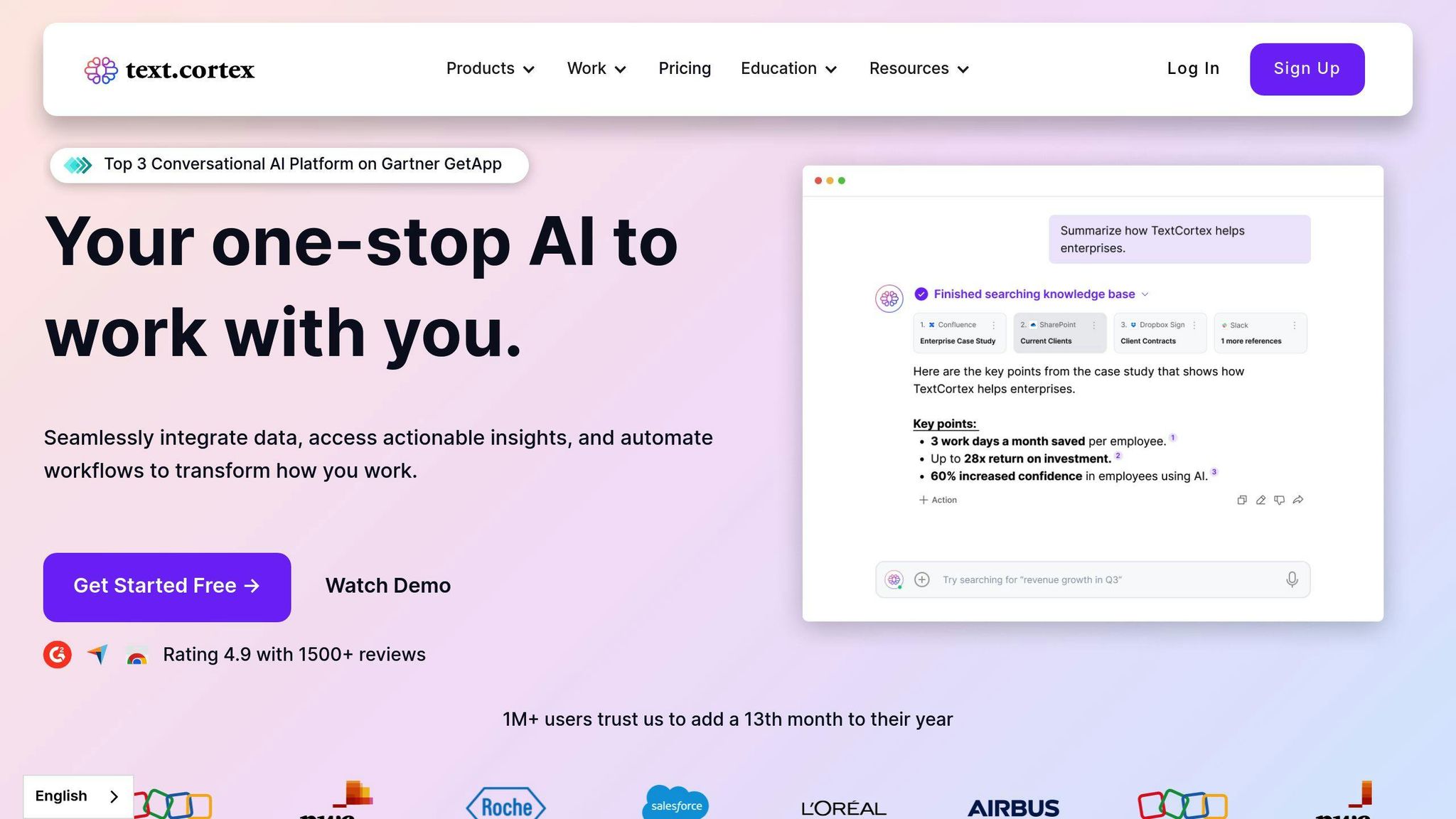Click the brain persona icon in the chat input
Viewport: 1456px width, 819px height.
click(x=894, y=579)
